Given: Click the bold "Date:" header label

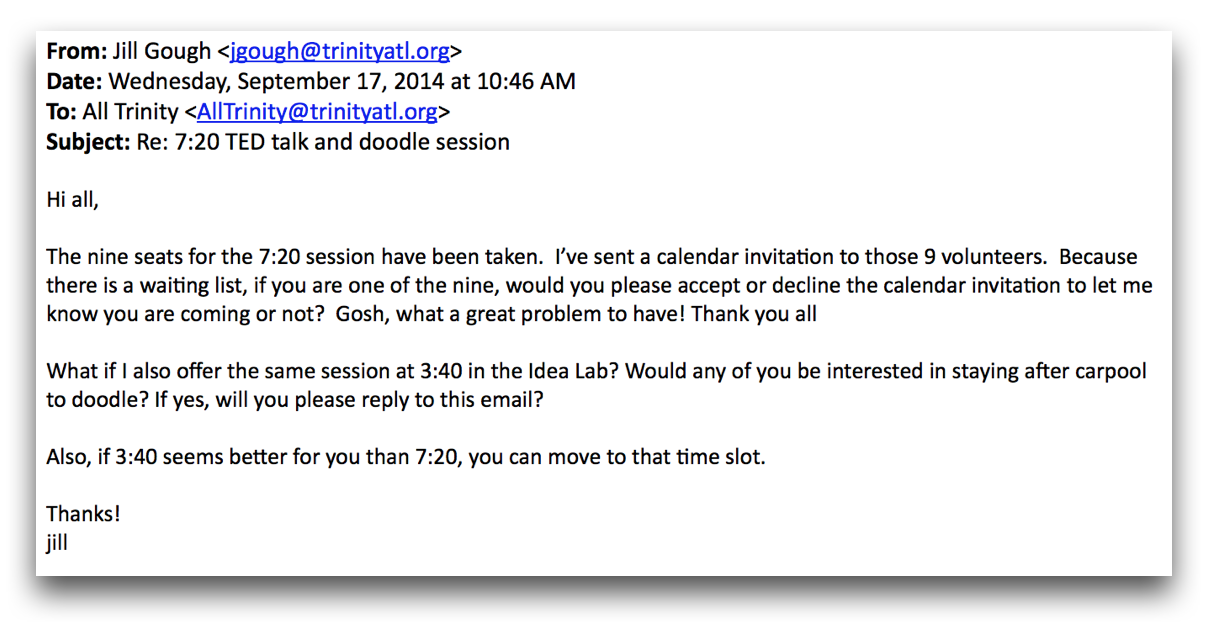Looking at the screenshot, I should pyautogui.click(x=74, y=82).
